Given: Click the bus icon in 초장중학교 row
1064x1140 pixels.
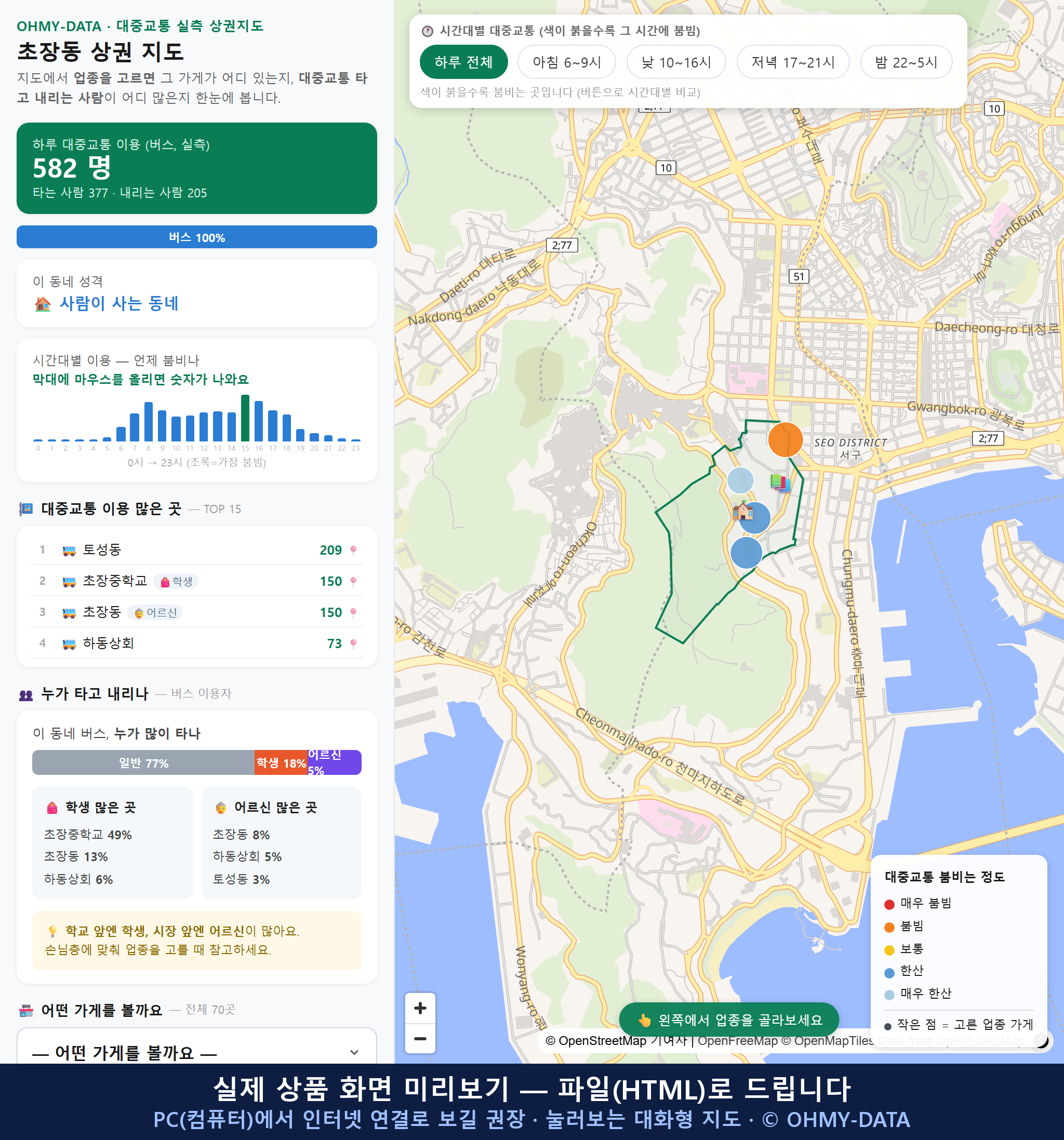Looking at the screenshot, I should point(69,582).
